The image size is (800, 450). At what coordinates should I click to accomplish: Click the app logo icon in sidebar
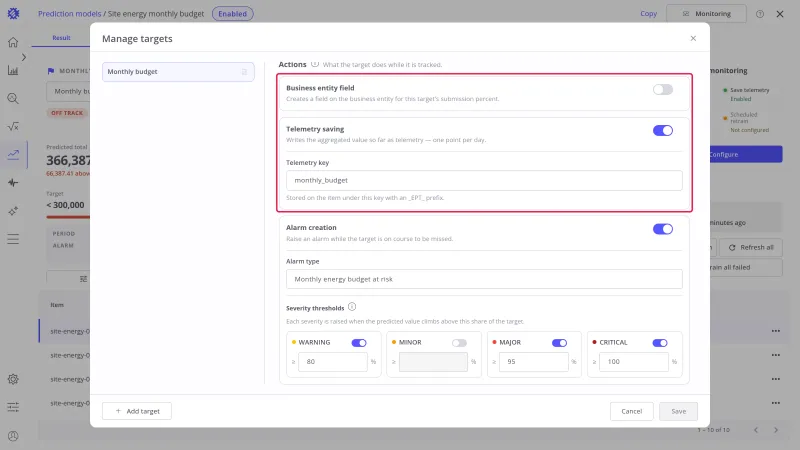click(13, 14)
